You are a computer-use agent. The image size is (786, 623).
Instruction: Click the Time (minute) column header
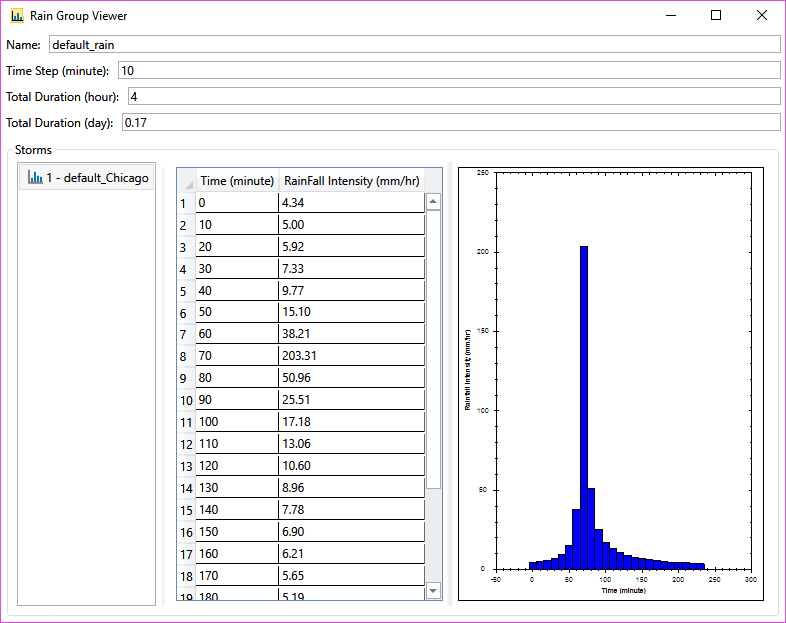point(237,181)
